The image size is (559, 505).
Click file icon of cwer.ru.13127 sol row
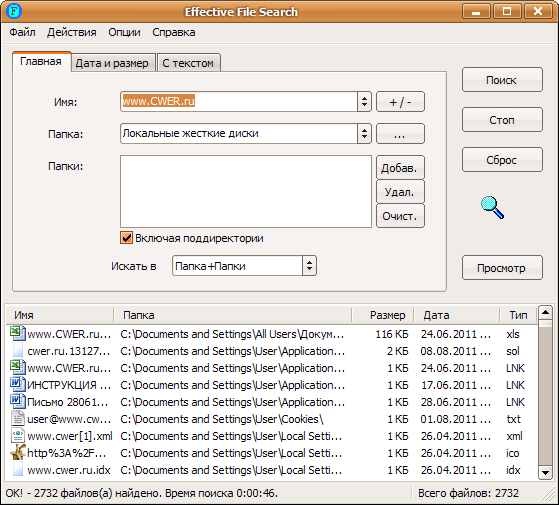point(17,351)
